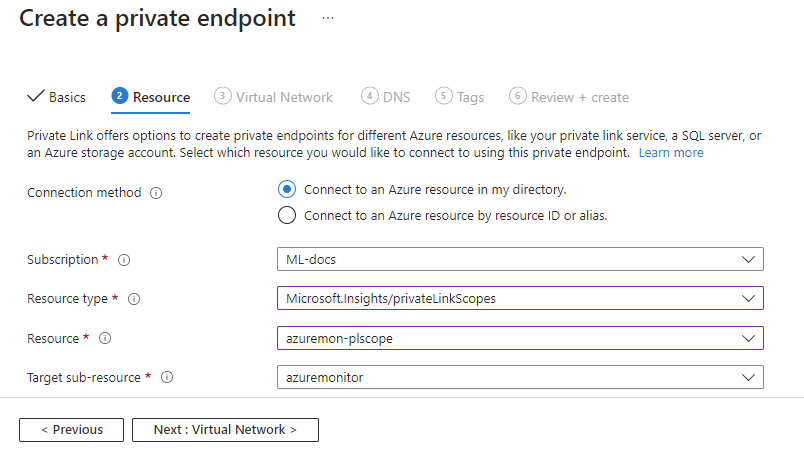804x458 pixels.
Task: Click the Previous button
Action: [71, 430]
